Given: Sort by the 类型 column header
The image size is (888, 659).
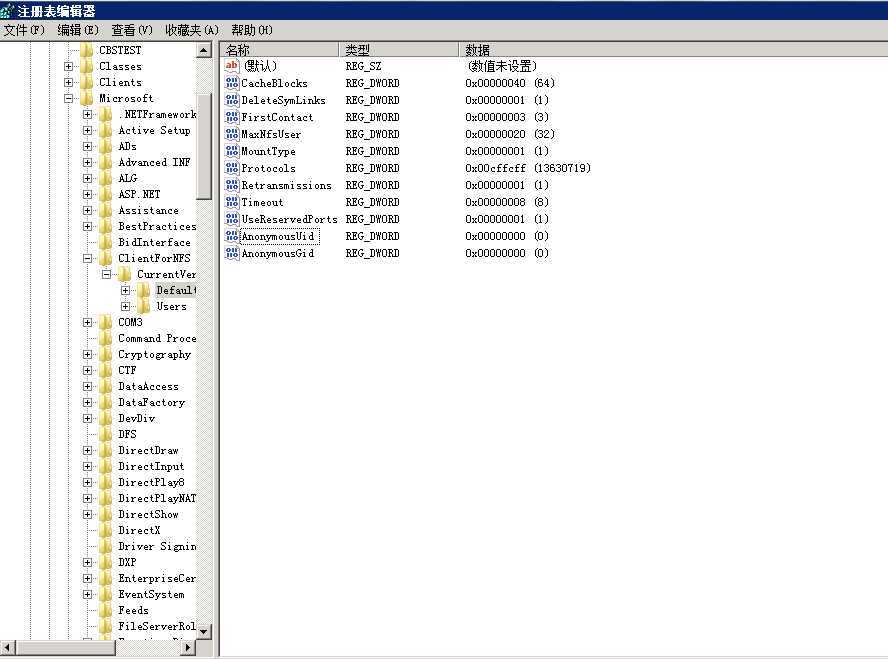Looking at the screenshot, I should coord(399,50).
